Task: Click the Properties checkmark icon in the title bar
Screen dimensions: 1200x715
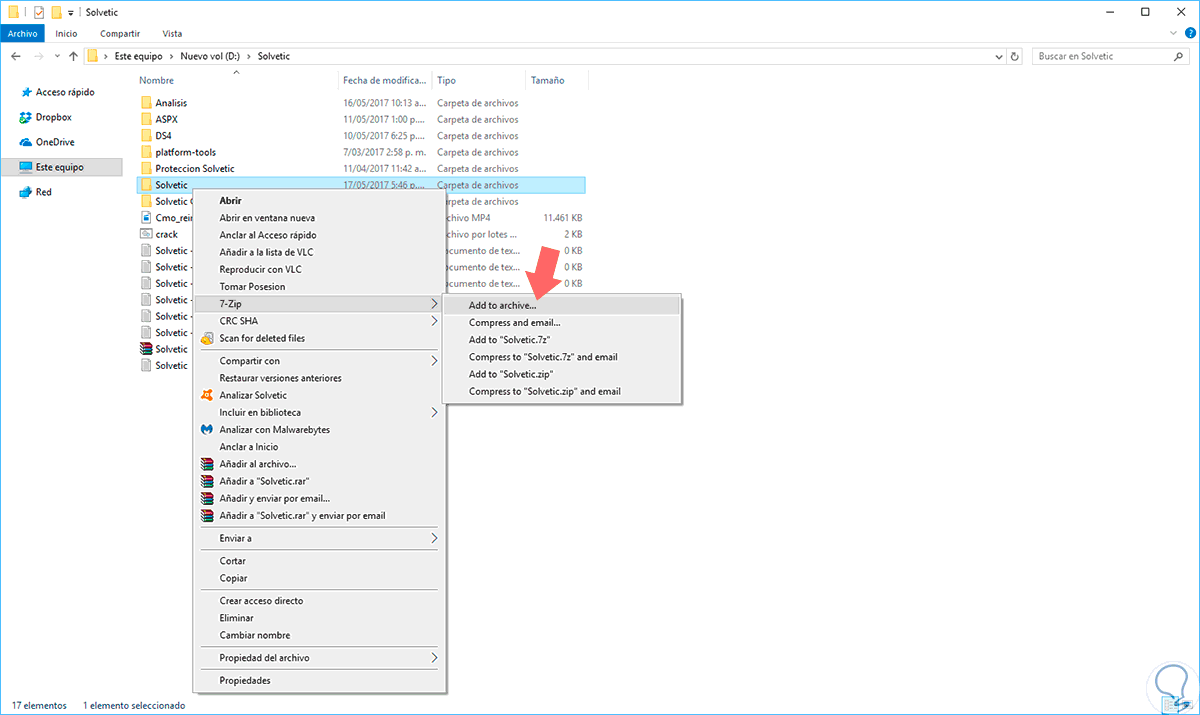Action: pyautogui.click(x=39, y=12)
